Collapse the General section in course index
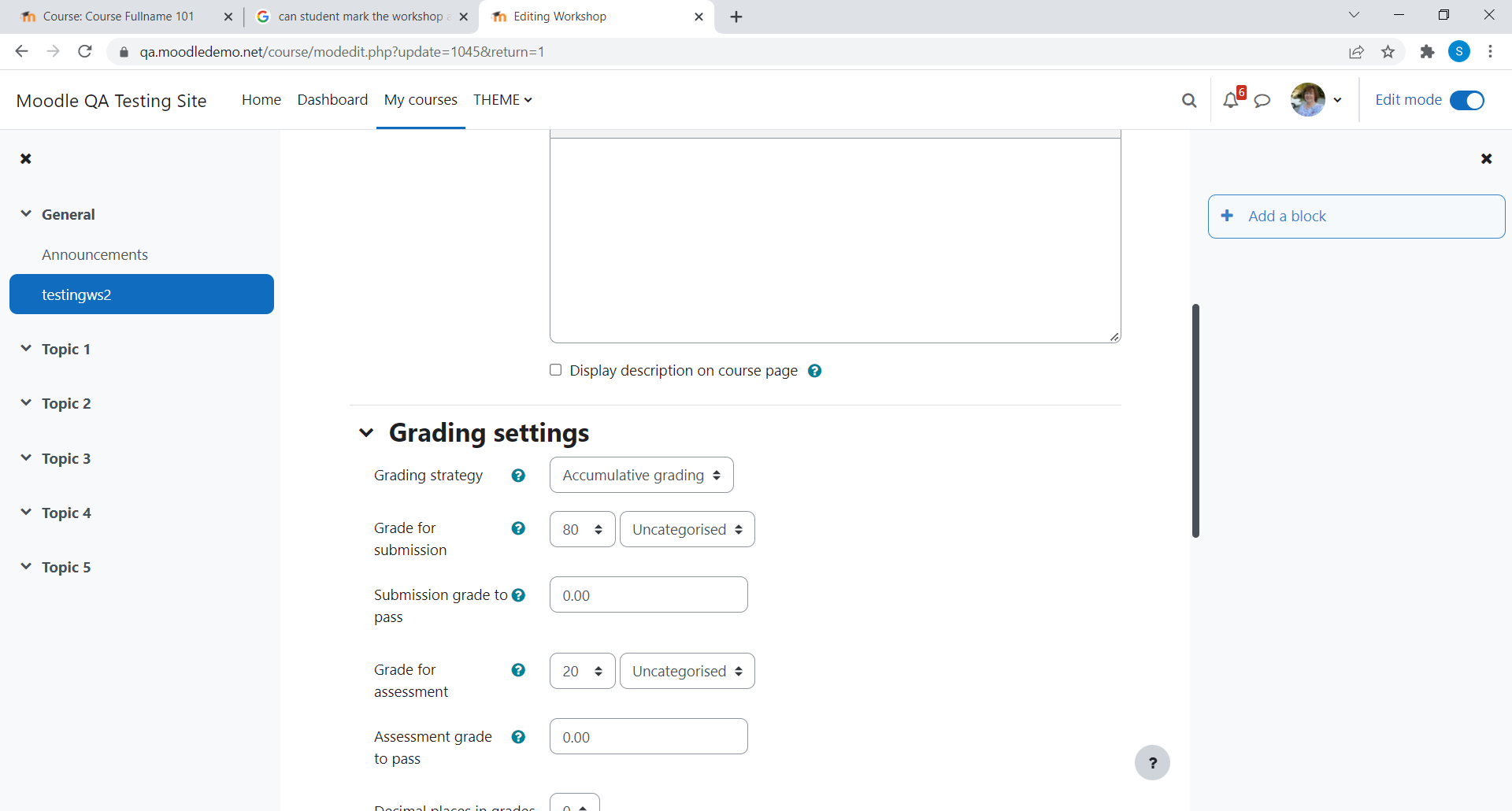The height and width of the screenshot is (811, 1512). point(26,213)
